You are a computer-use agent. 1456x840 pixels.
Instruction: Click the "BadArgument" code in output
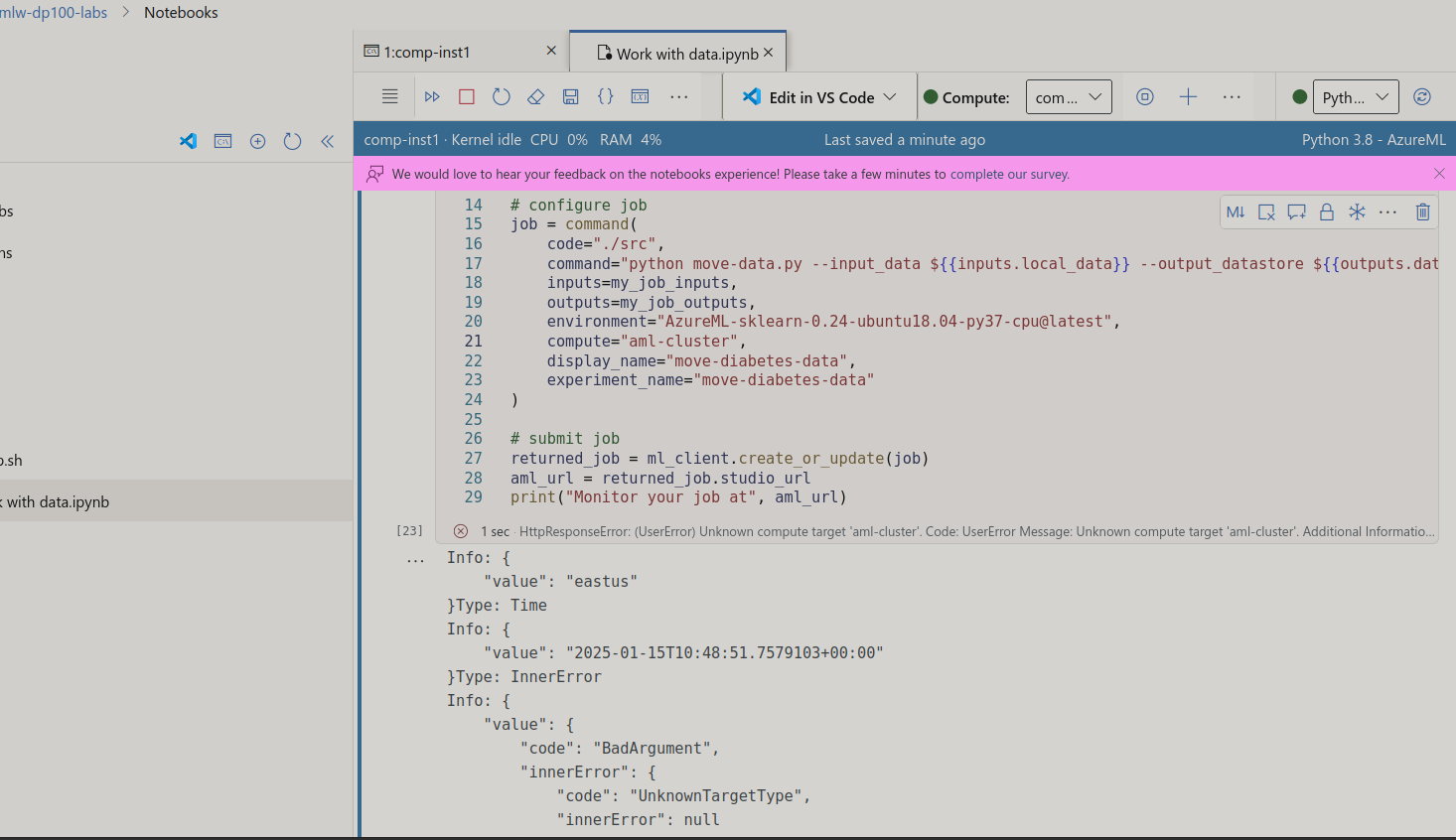655,749
